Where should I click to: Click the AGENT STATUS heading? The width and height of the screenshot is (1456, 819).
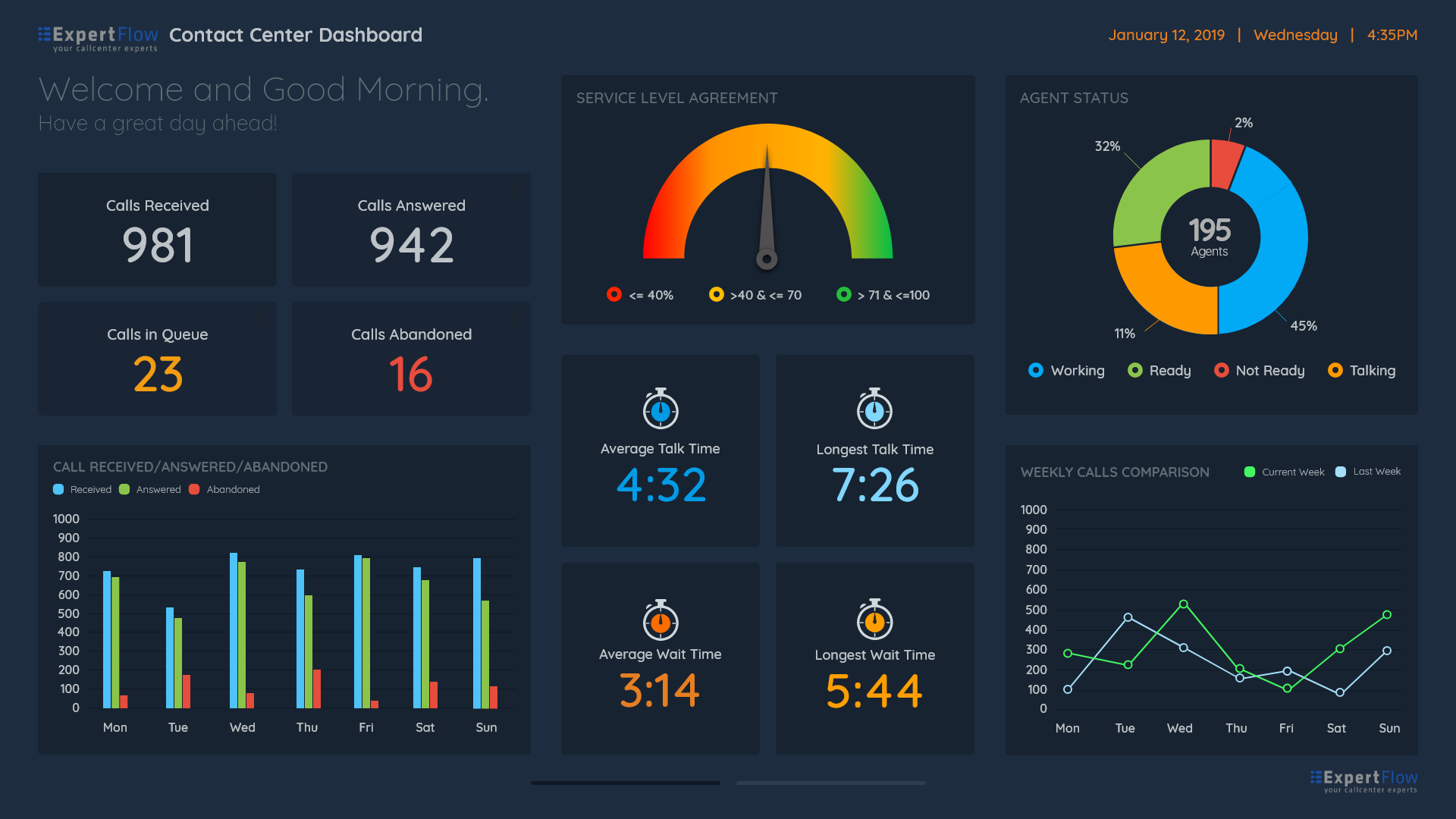click(x=1074, y=98)
